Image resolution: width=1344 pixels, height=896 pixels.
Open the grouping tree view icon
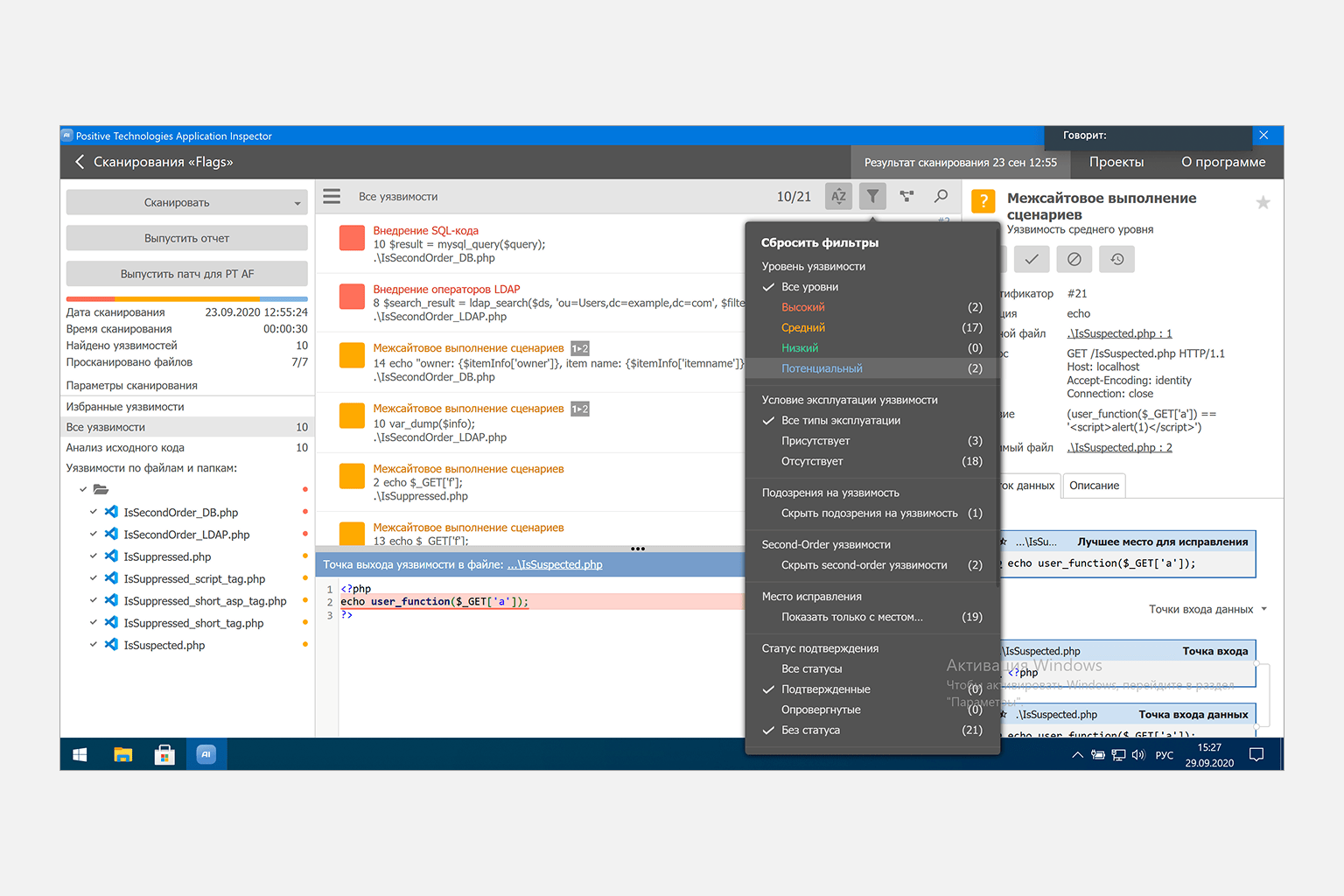tap(906, 197)
